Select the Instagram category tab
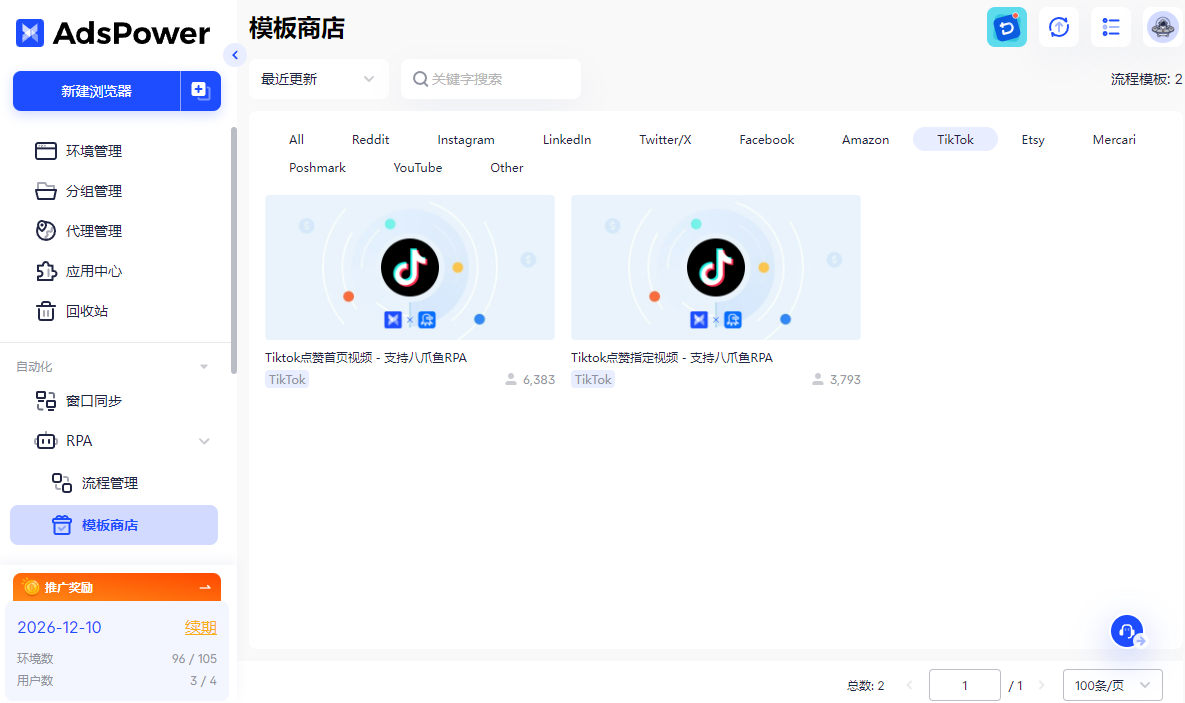The image size is (1185, 703). (466, 140)
